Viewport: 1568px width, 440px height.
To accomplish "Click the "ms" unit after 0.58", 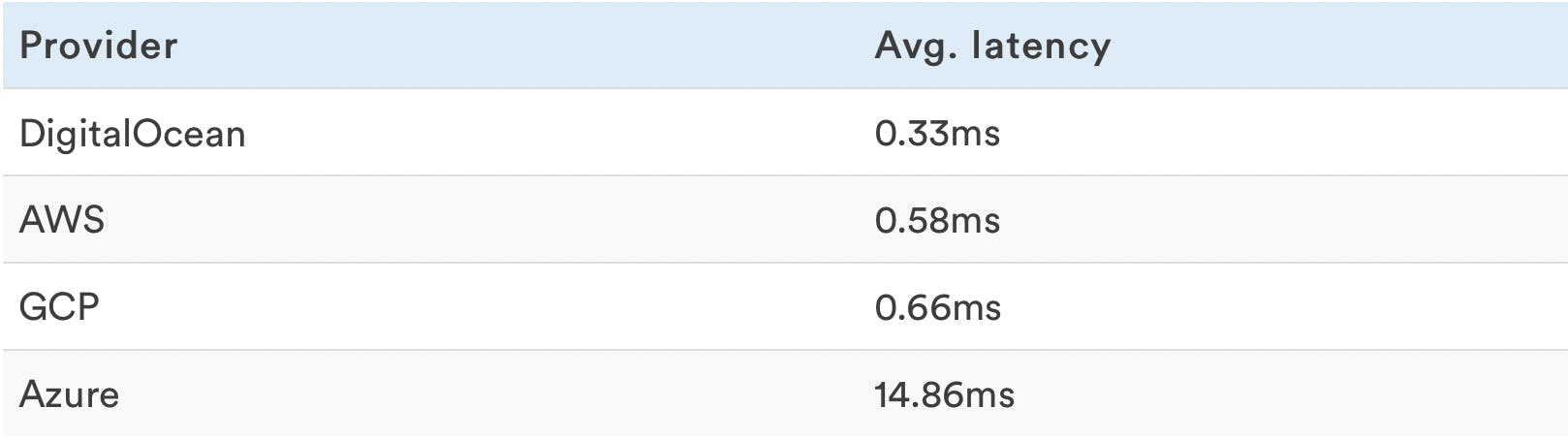I will tap(975, 221).
